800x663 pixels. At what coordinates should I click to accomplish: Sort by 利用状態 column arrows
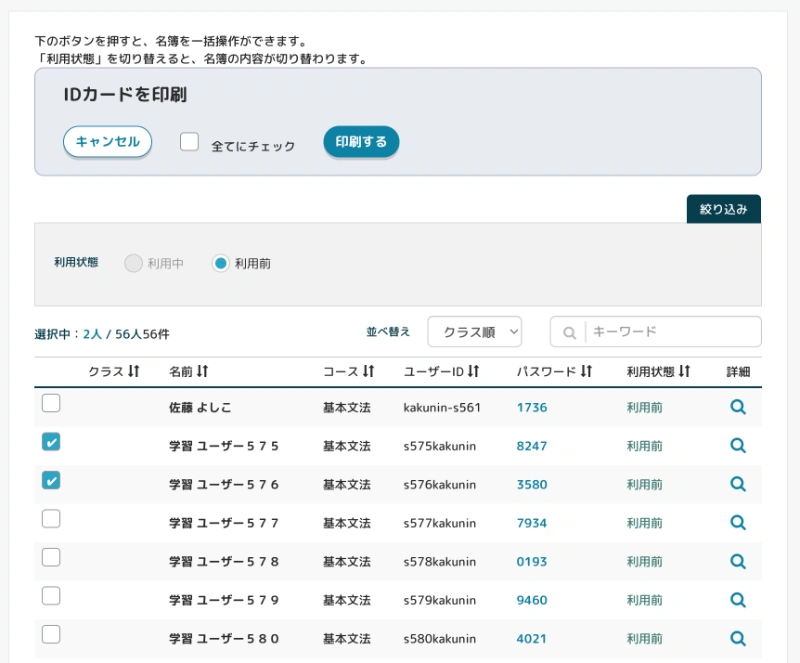coord(685,371)
